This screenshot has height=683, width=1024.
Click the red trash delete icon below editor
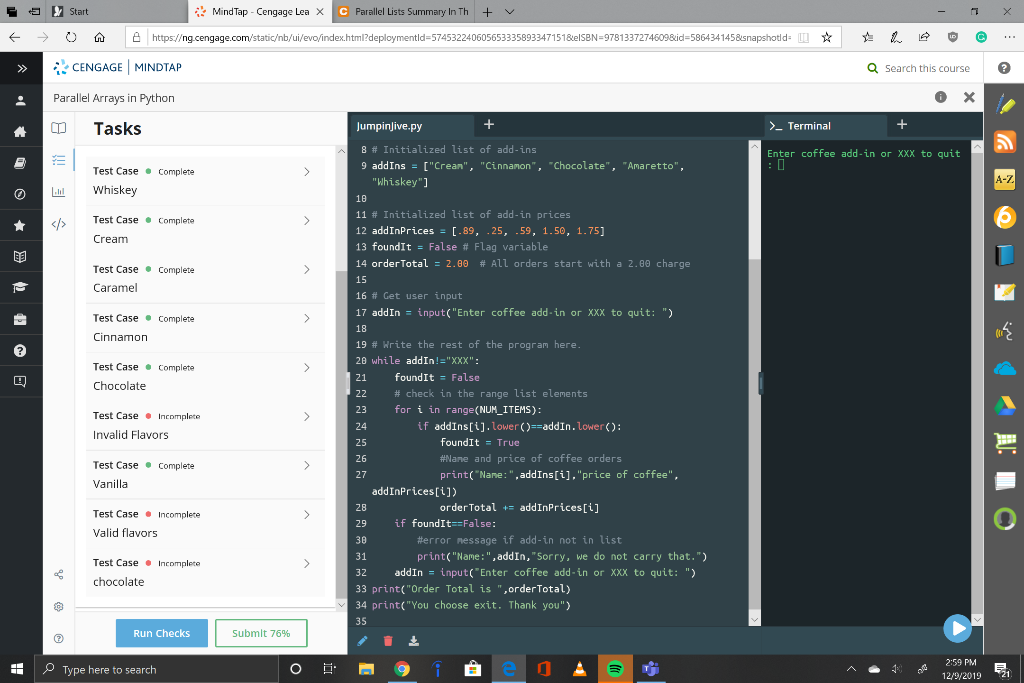pos(388,641)
